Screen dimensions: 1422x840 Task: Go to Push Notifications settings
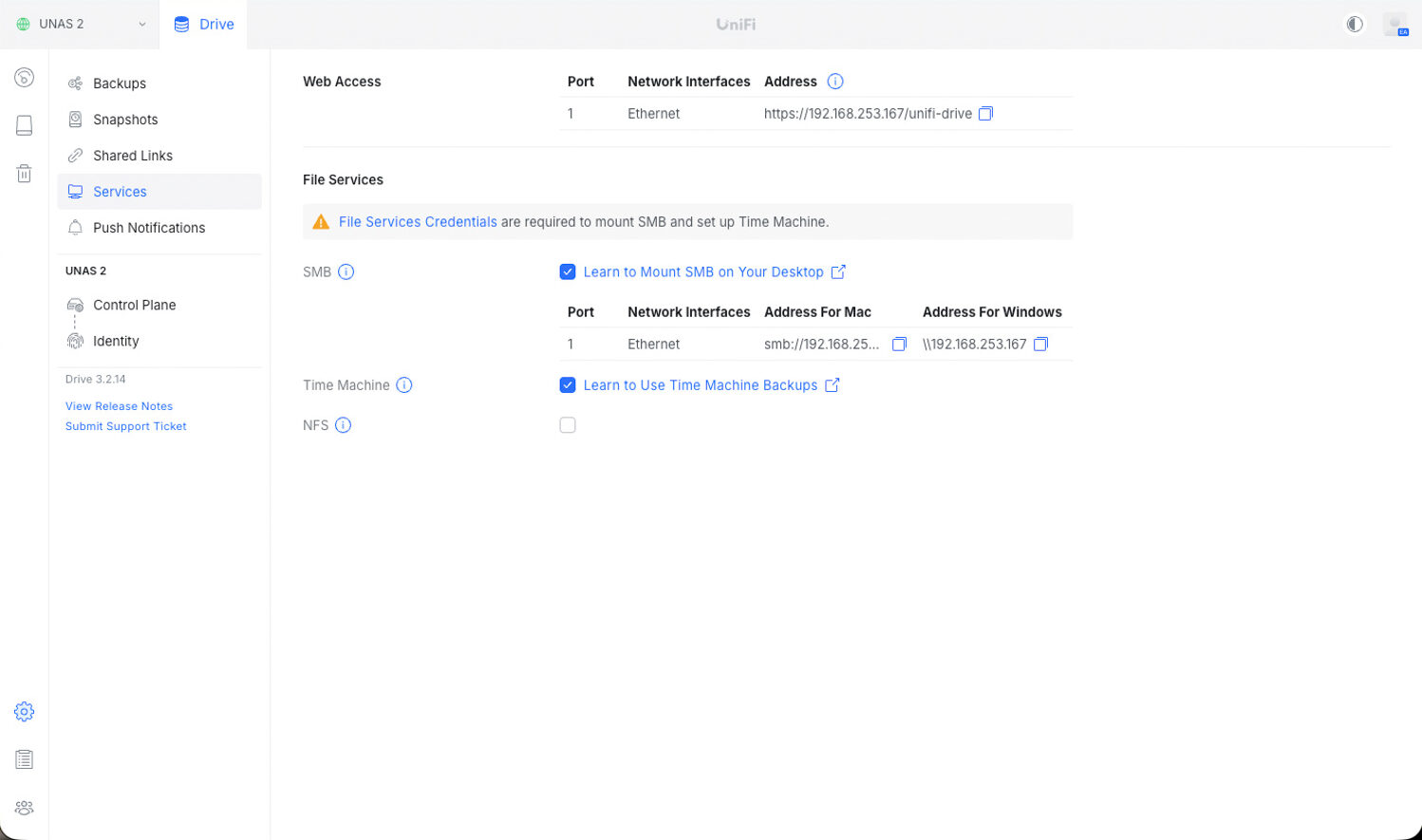(149, 228)
